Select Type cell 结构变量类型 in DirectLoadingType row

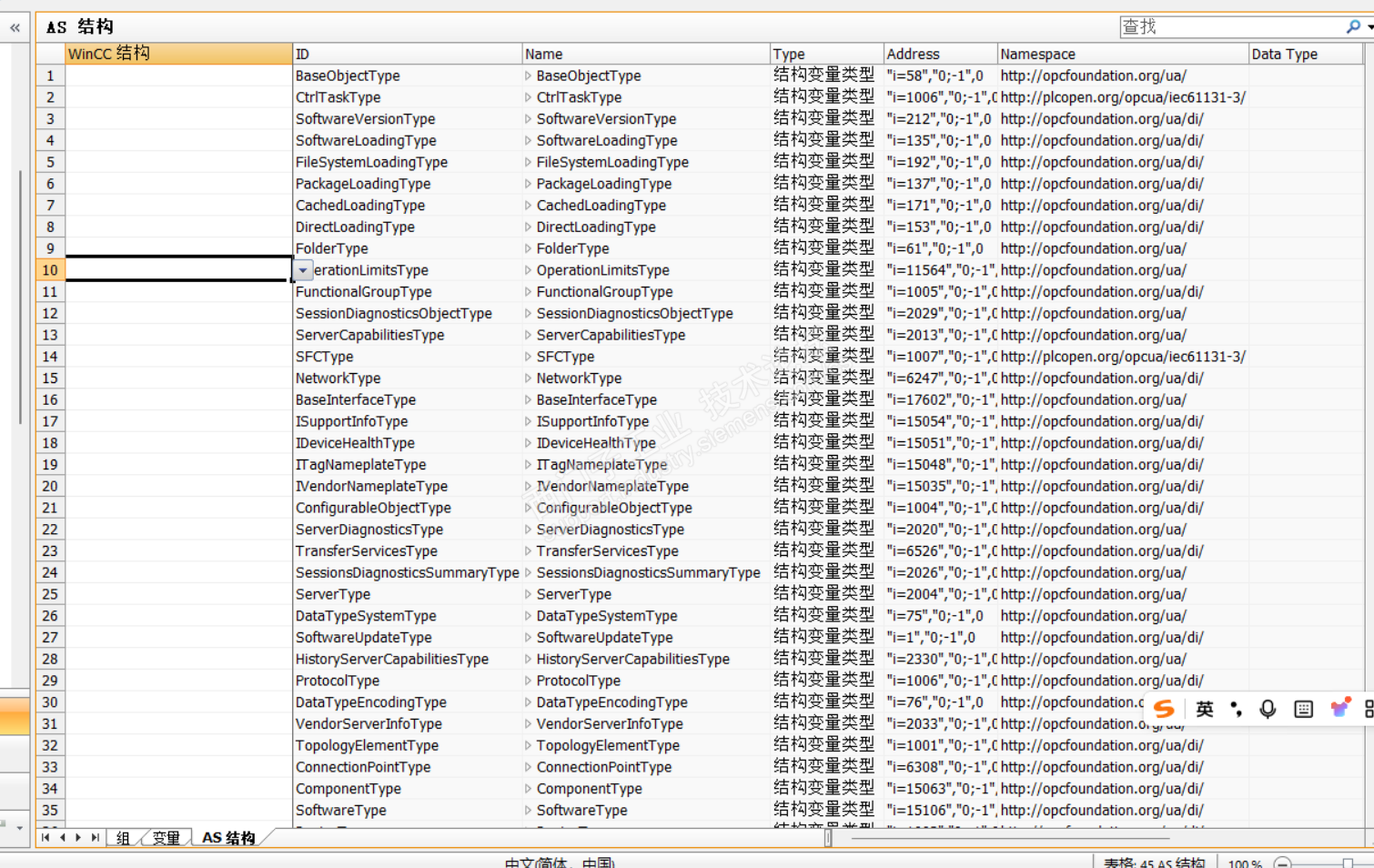click(x=827, y=227)
